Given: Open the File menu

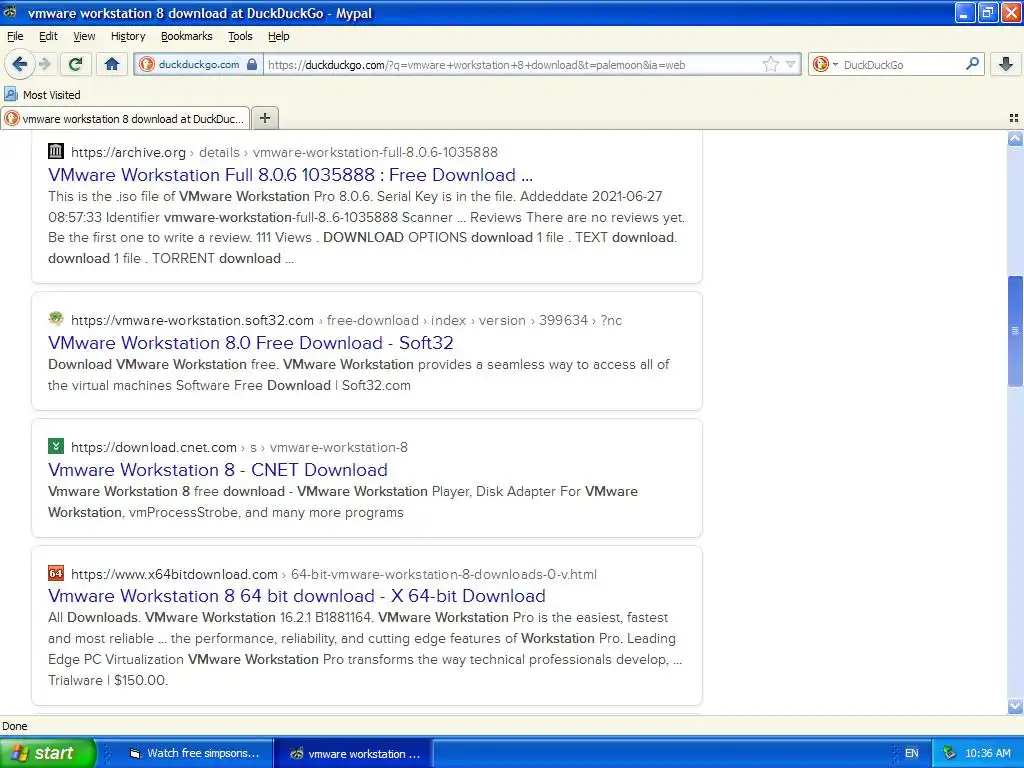Looking at the screenshot, I should pyautogui.click(x=15, y=36).
